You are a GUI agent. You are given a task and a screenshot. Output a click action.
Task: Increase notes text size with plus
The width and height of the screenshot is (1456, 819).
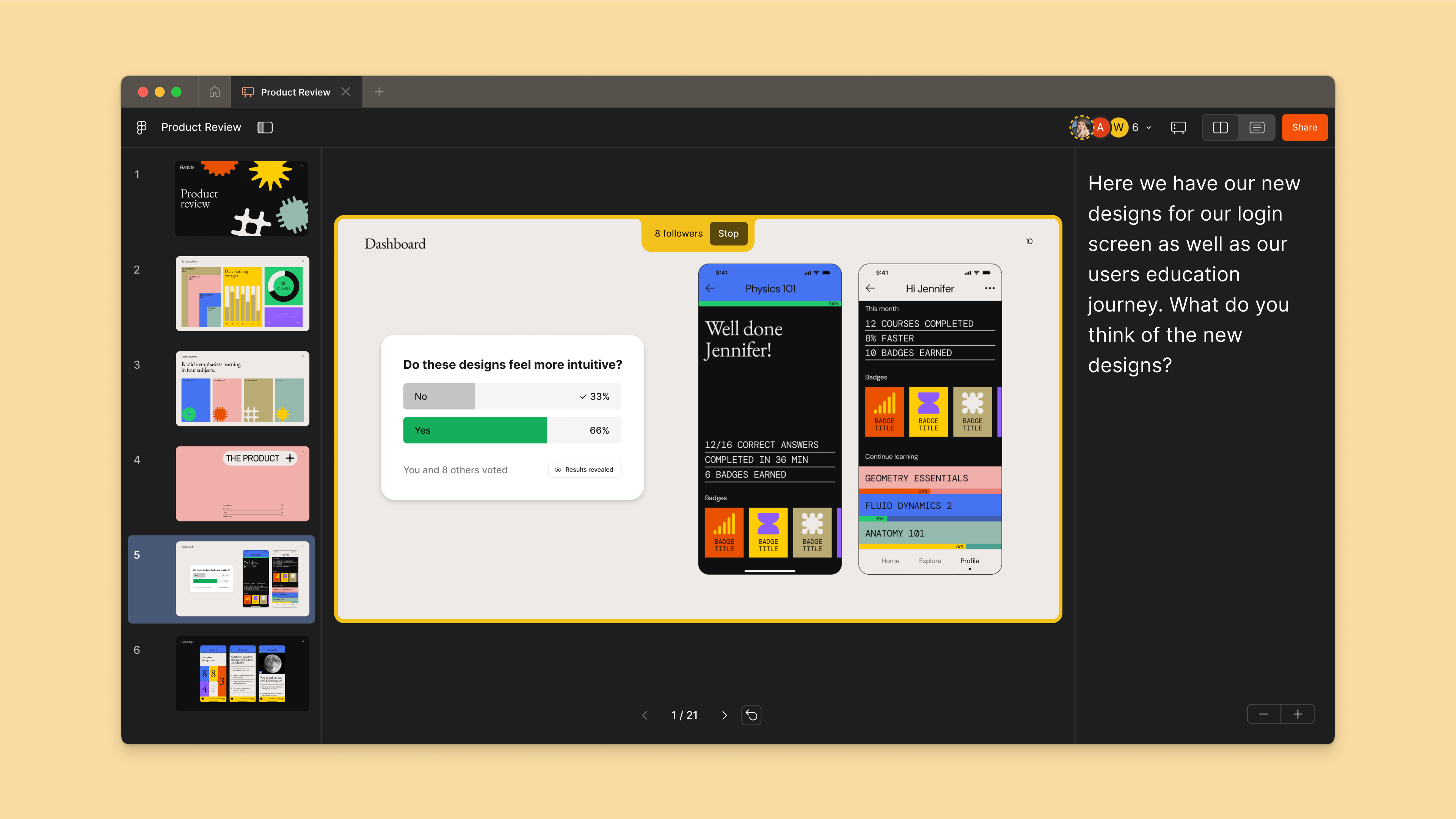tap(1298, 714)
